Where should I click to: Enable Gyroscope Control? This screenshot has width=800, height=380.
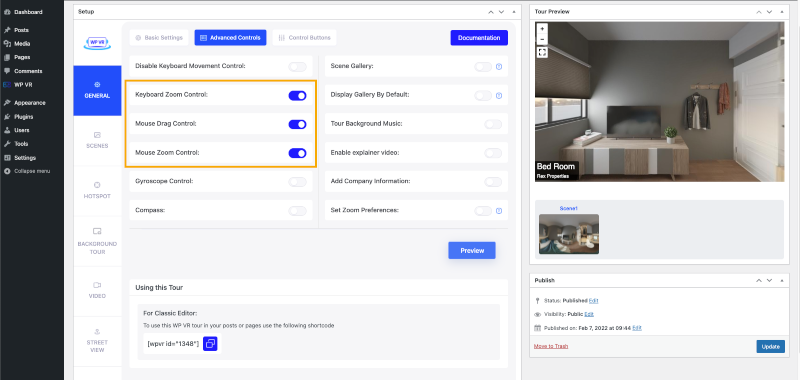[297, 182]
